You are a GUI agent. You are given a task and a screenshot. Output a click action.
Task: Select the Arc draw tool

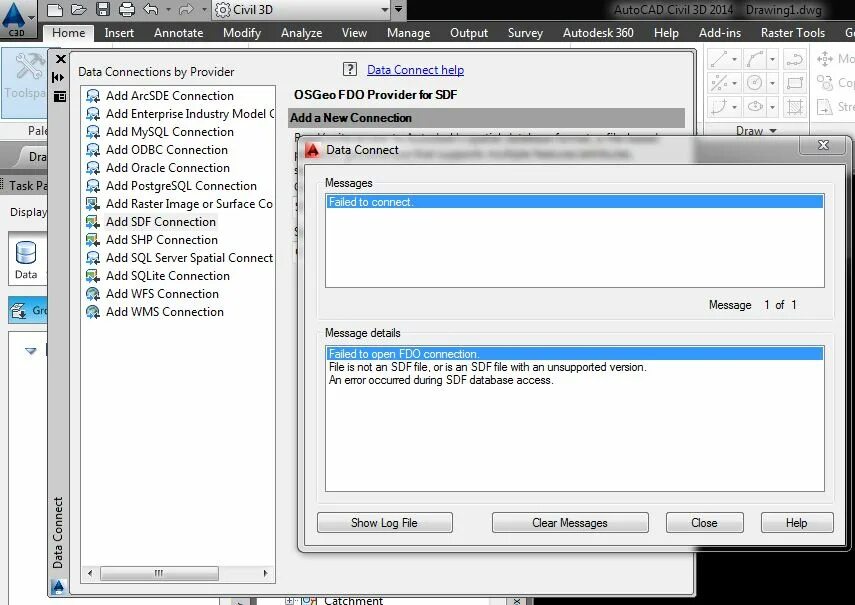coord(755,59)
